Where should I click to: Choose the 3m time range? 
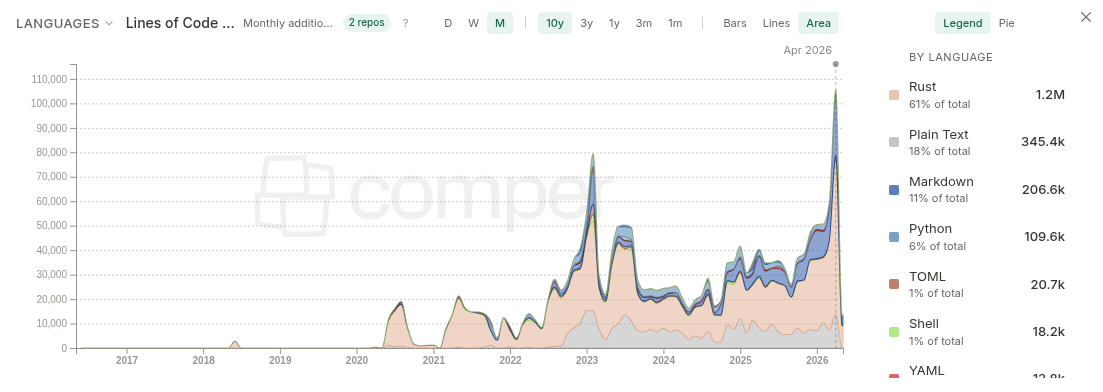point(644,23)
